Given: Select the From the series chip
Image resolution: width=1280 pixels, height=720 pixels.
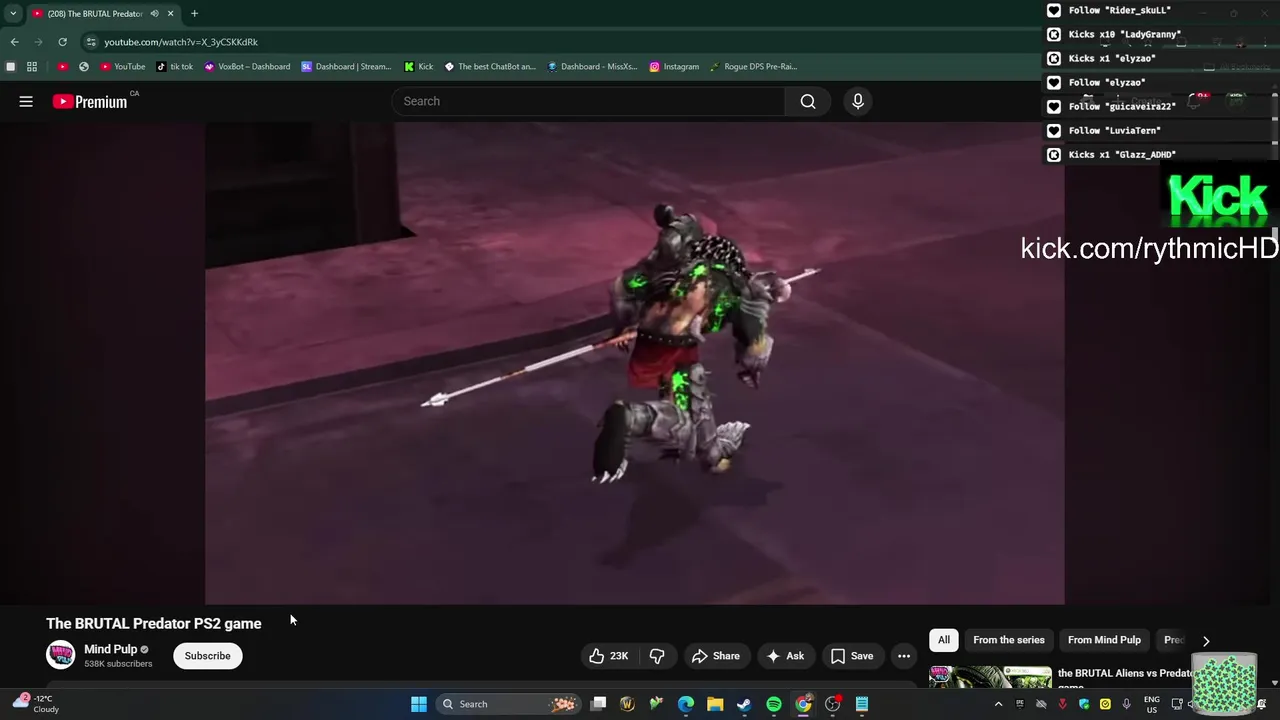Looking at the screenshot, I should point(1009,640).
